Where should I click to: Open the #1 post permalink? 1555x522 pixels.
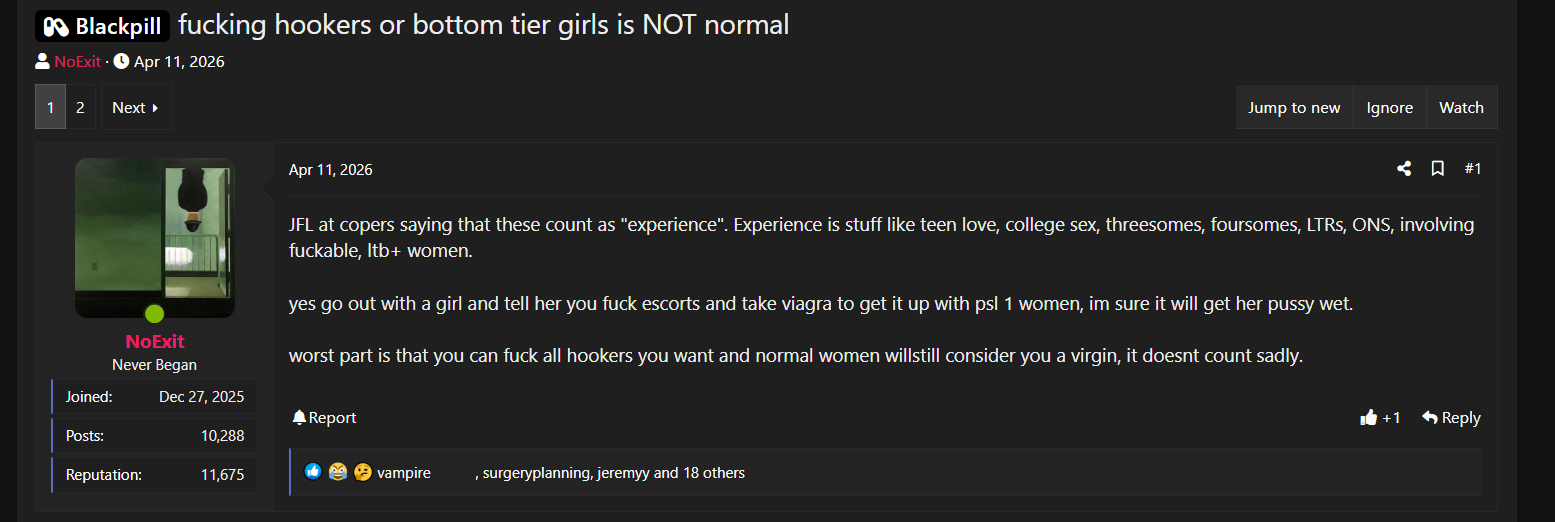point(1473,169)
